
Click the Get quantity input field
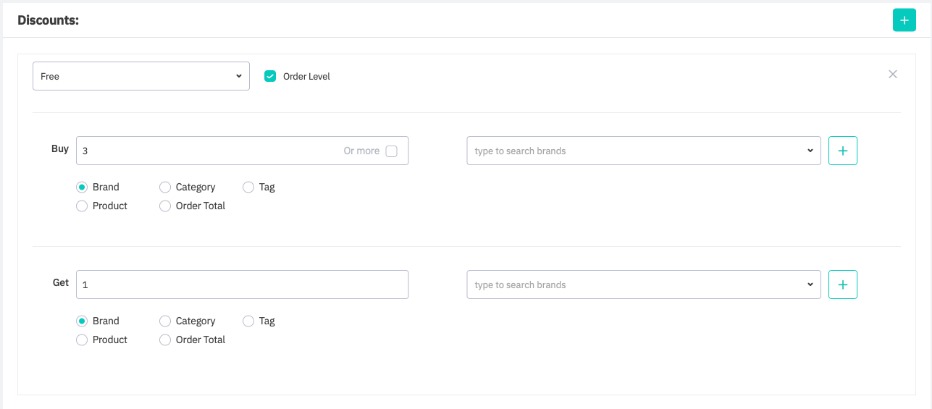tap(242, 285)
